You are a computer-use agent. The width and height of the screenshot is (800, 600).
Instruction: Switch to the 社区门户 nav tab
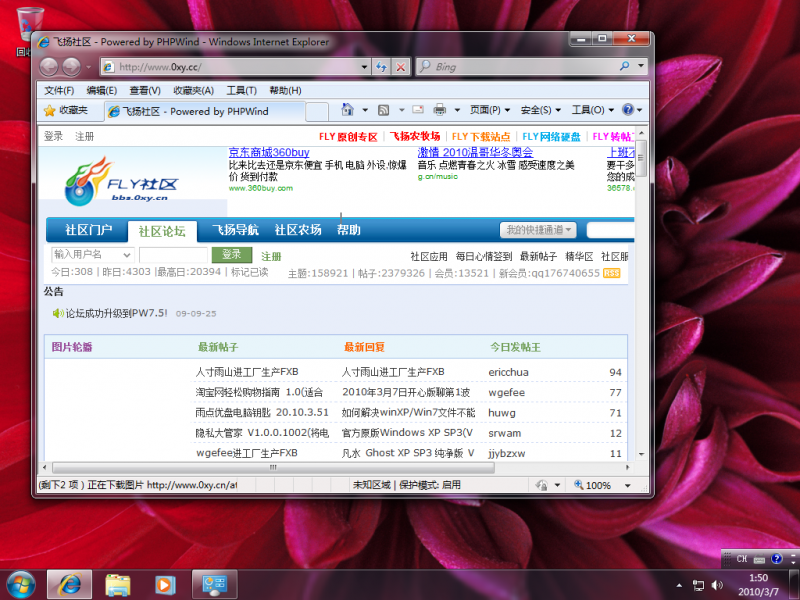[88, 230]
